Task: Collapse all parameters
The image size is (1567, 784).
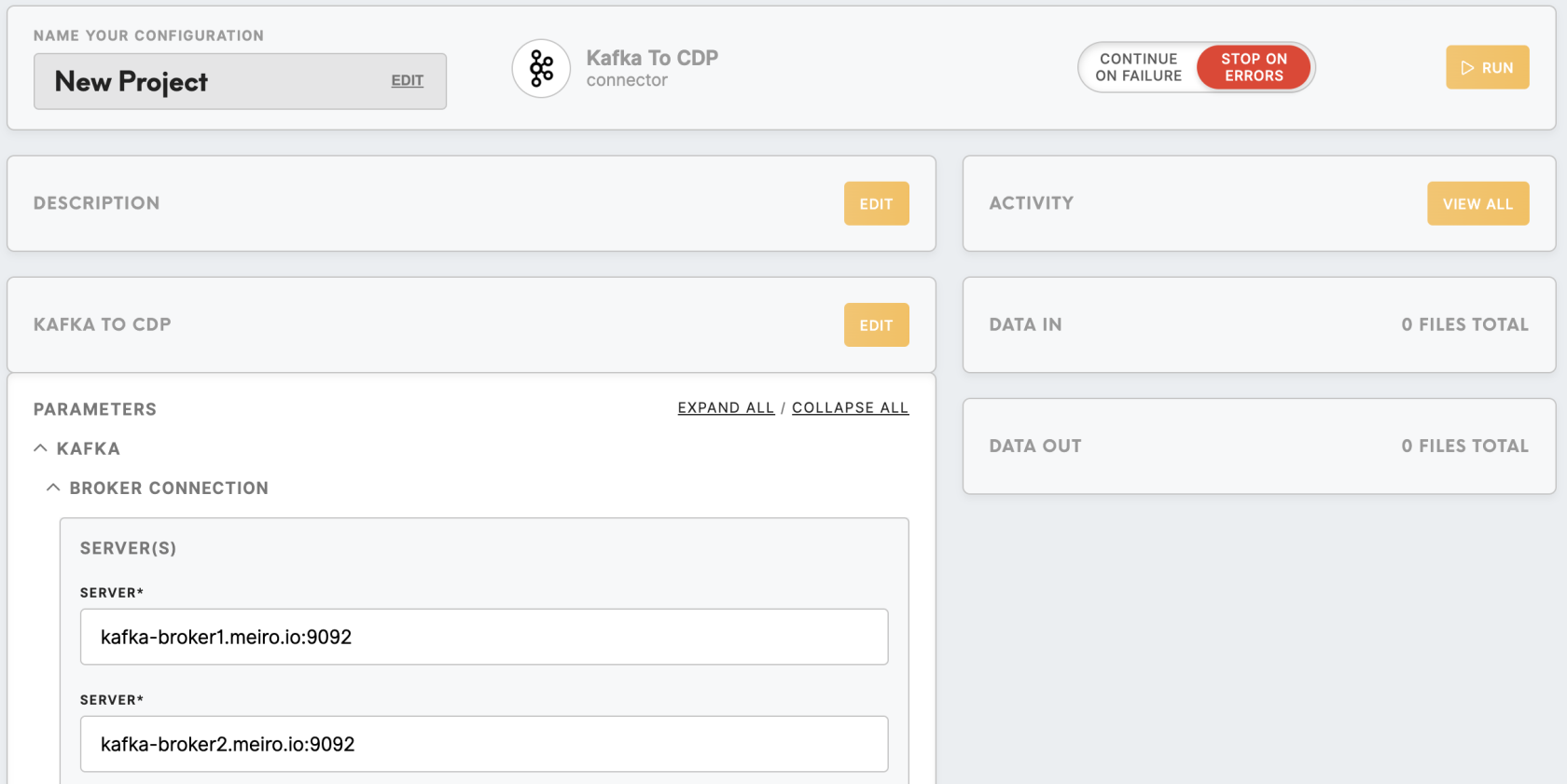Action: point(850,408)
